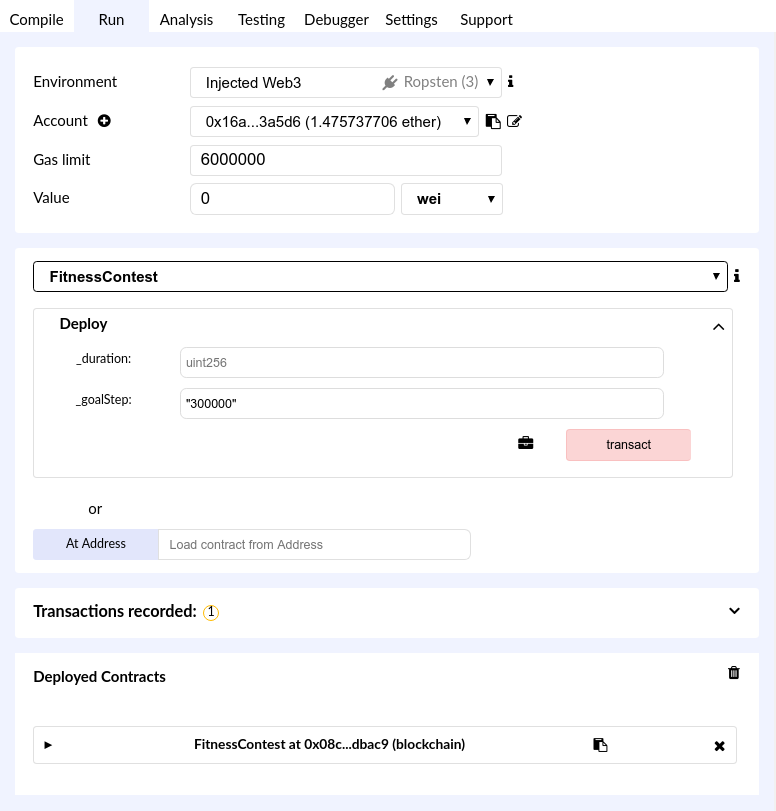Copy the account address to clipboard
This screenshot has width=776, height=811.
click(493, 122)
